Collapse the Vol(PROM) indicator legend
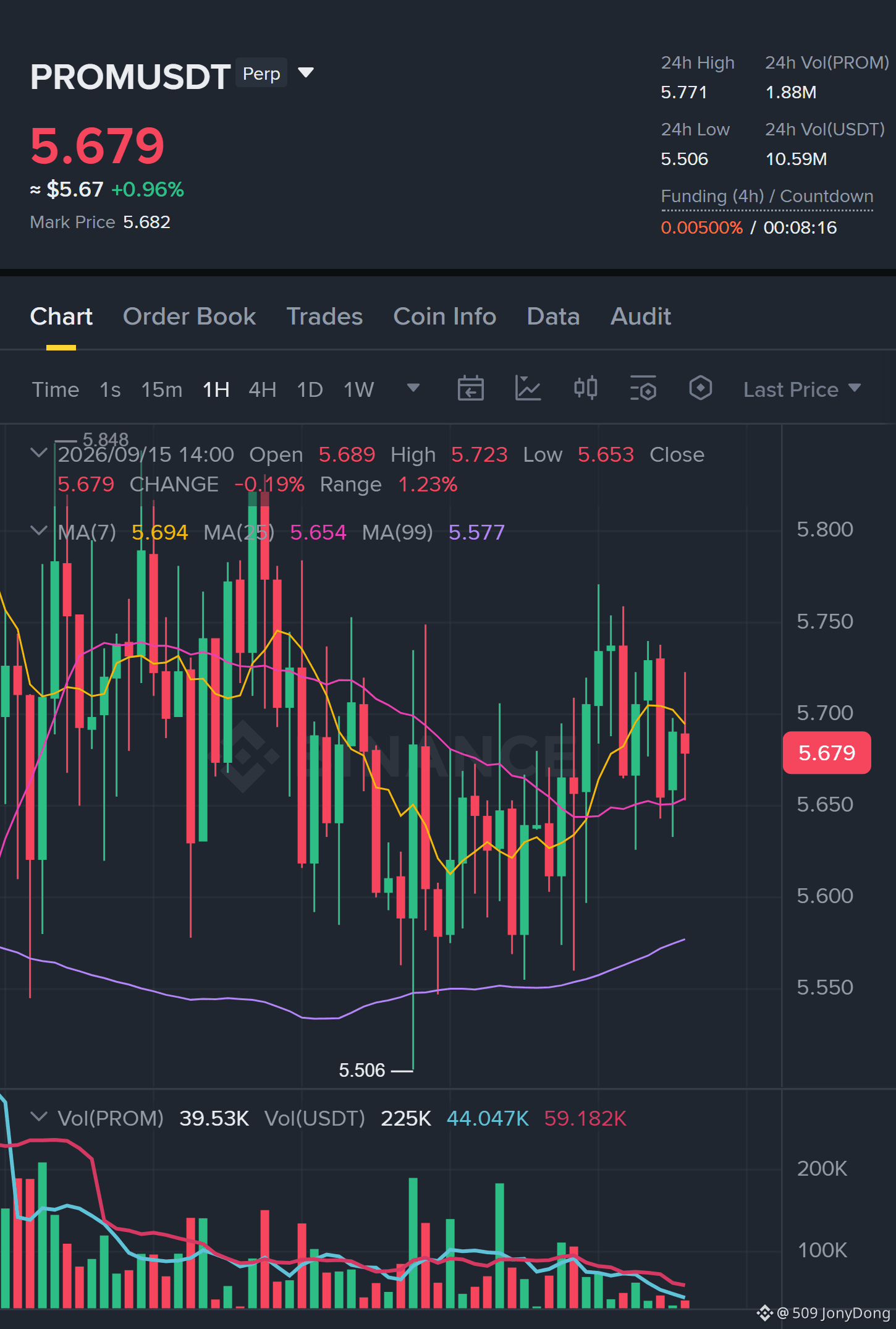 point(38,1117)
